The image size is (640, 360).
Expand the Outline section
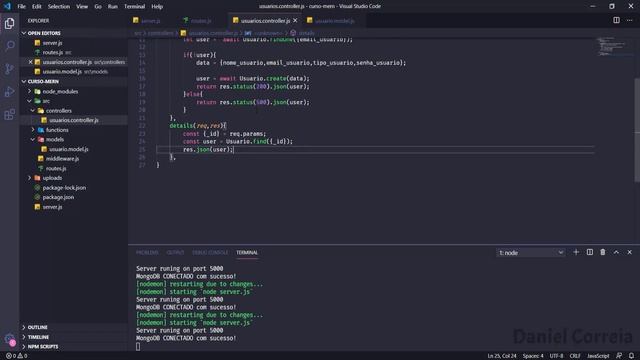point(38,327)
